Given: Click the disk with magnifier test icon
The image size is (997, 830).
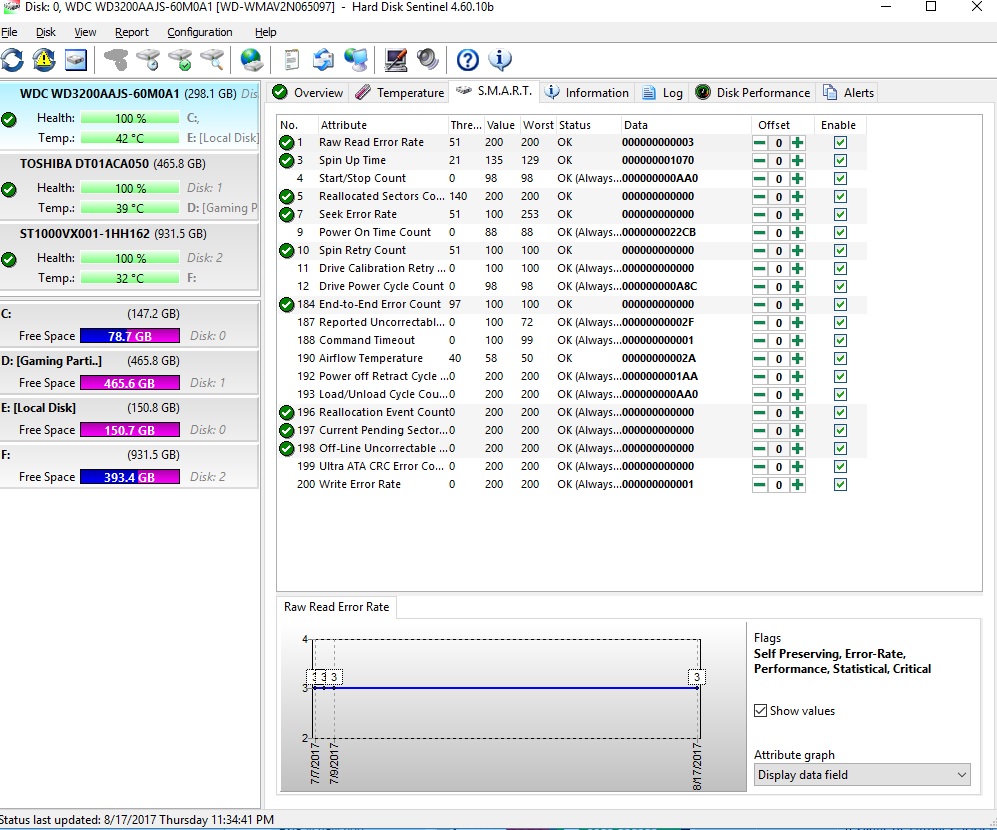Looking at the screenshot, I should pyautogui.click(x=212, y=60).
